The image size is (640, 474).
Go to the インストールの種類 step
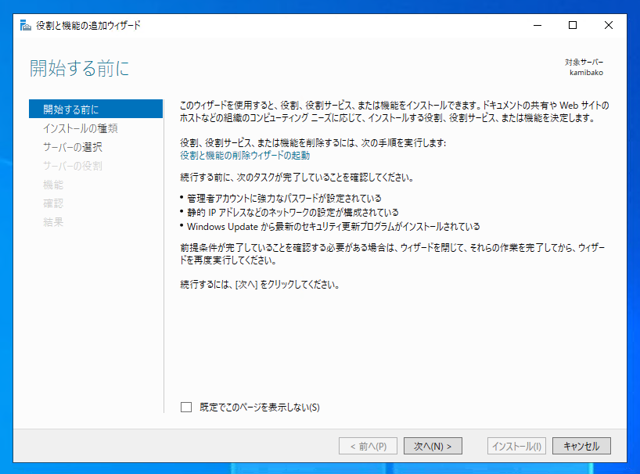(x=80, y=128)
